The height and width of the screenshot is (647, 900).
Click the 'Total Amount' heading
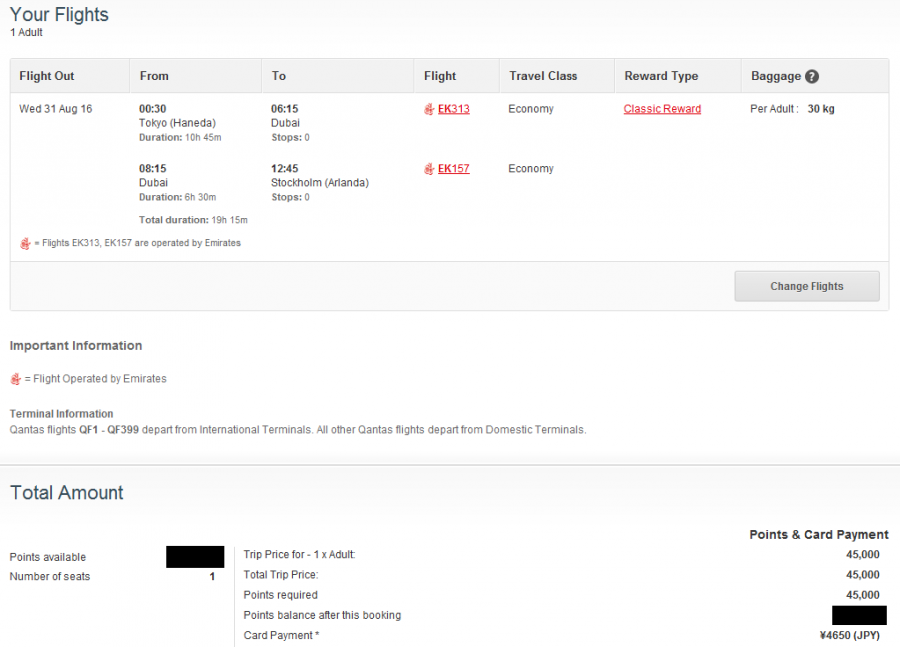[x=67, y=493]
